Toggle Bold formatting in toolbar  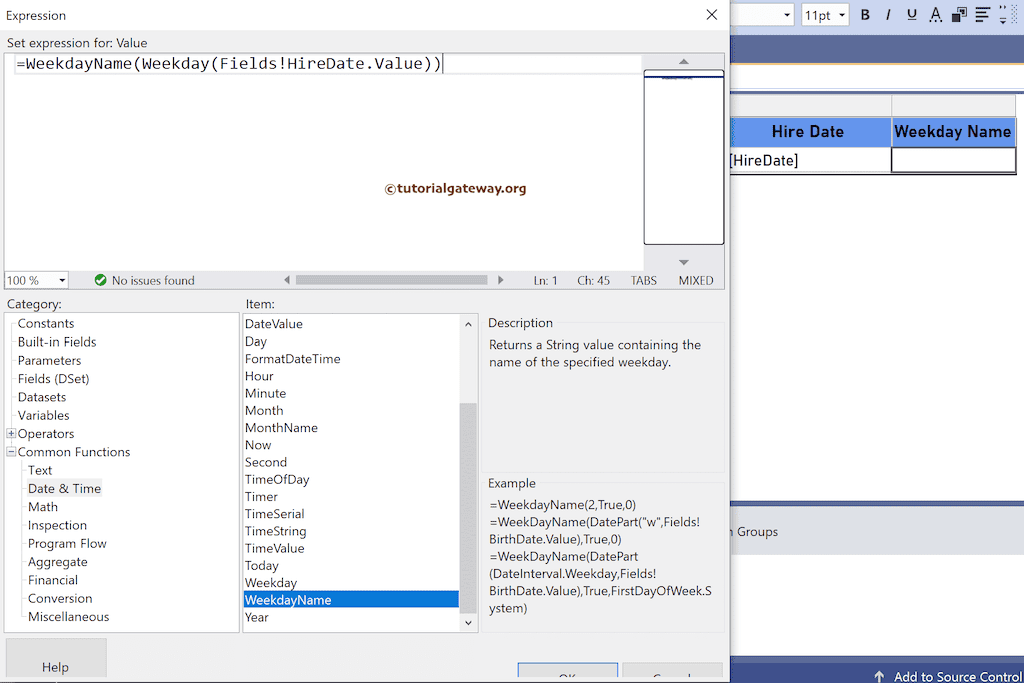pos(865,14)
